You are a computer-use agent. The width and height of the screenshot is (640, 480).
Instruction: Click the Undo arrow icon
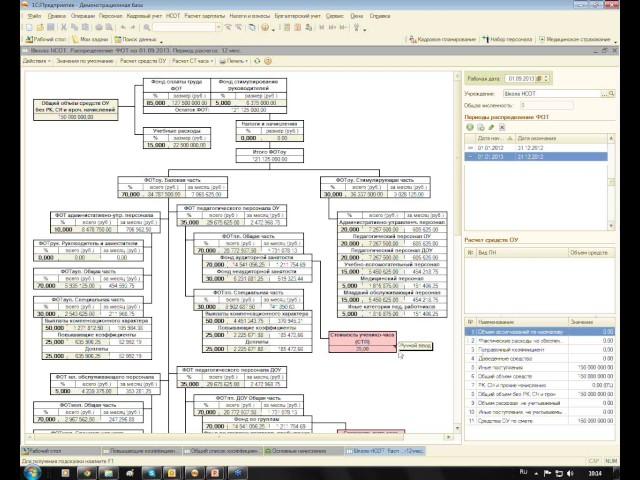(x=123, y=27)
